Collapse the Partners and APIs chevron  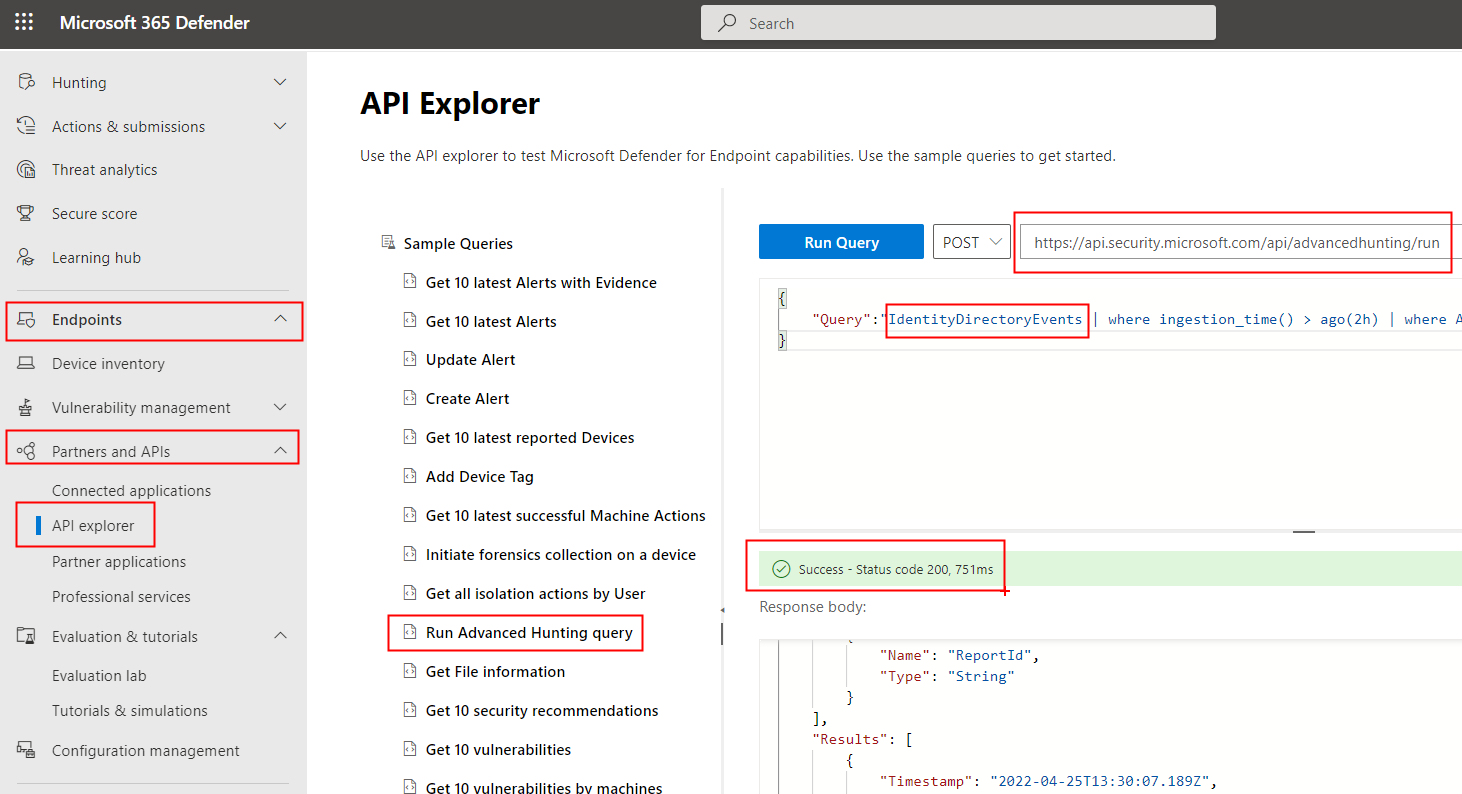[x=280, y=451]
